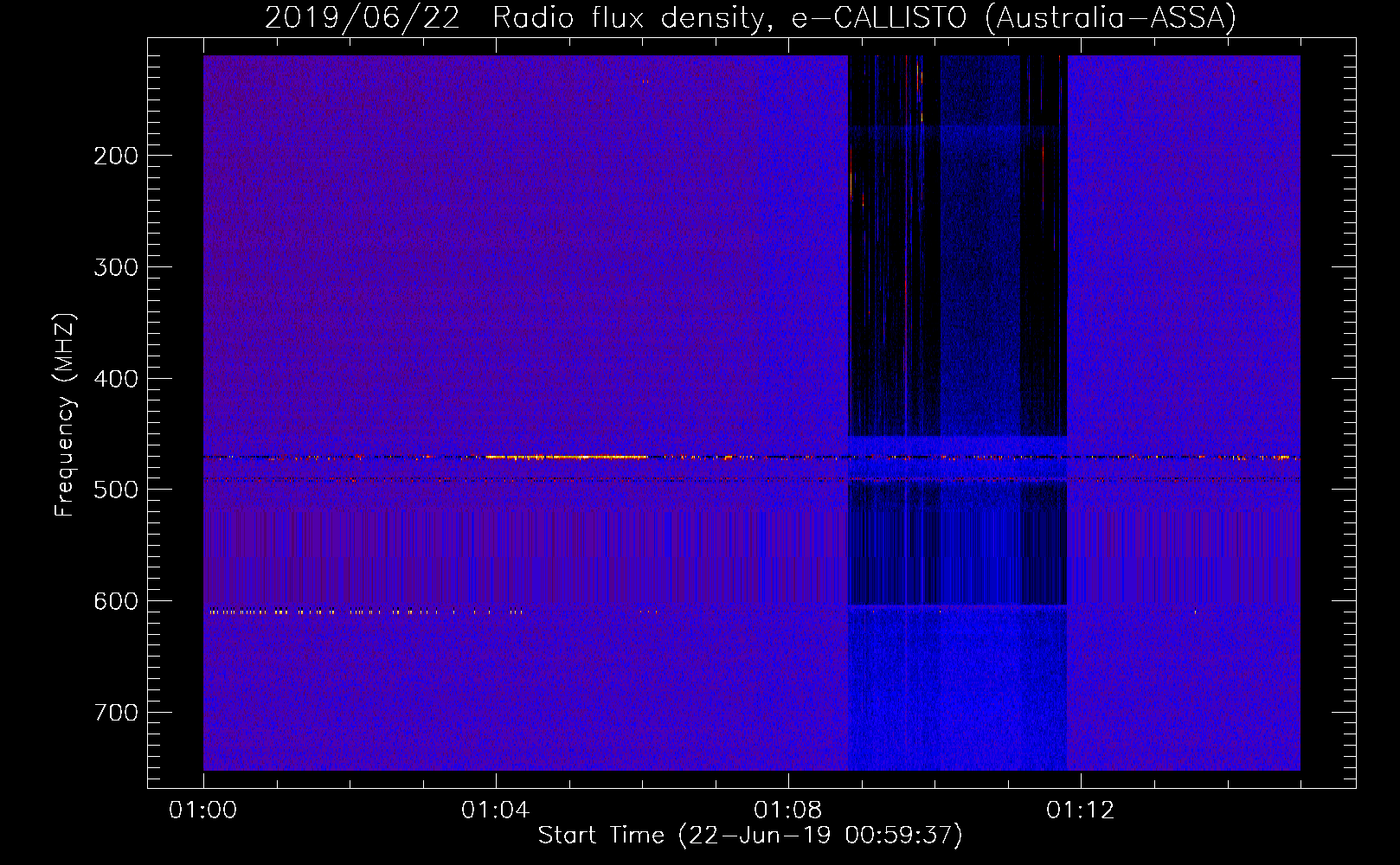Click the 400 frequency tick label

pyautogui.click(x=116, y=379)
